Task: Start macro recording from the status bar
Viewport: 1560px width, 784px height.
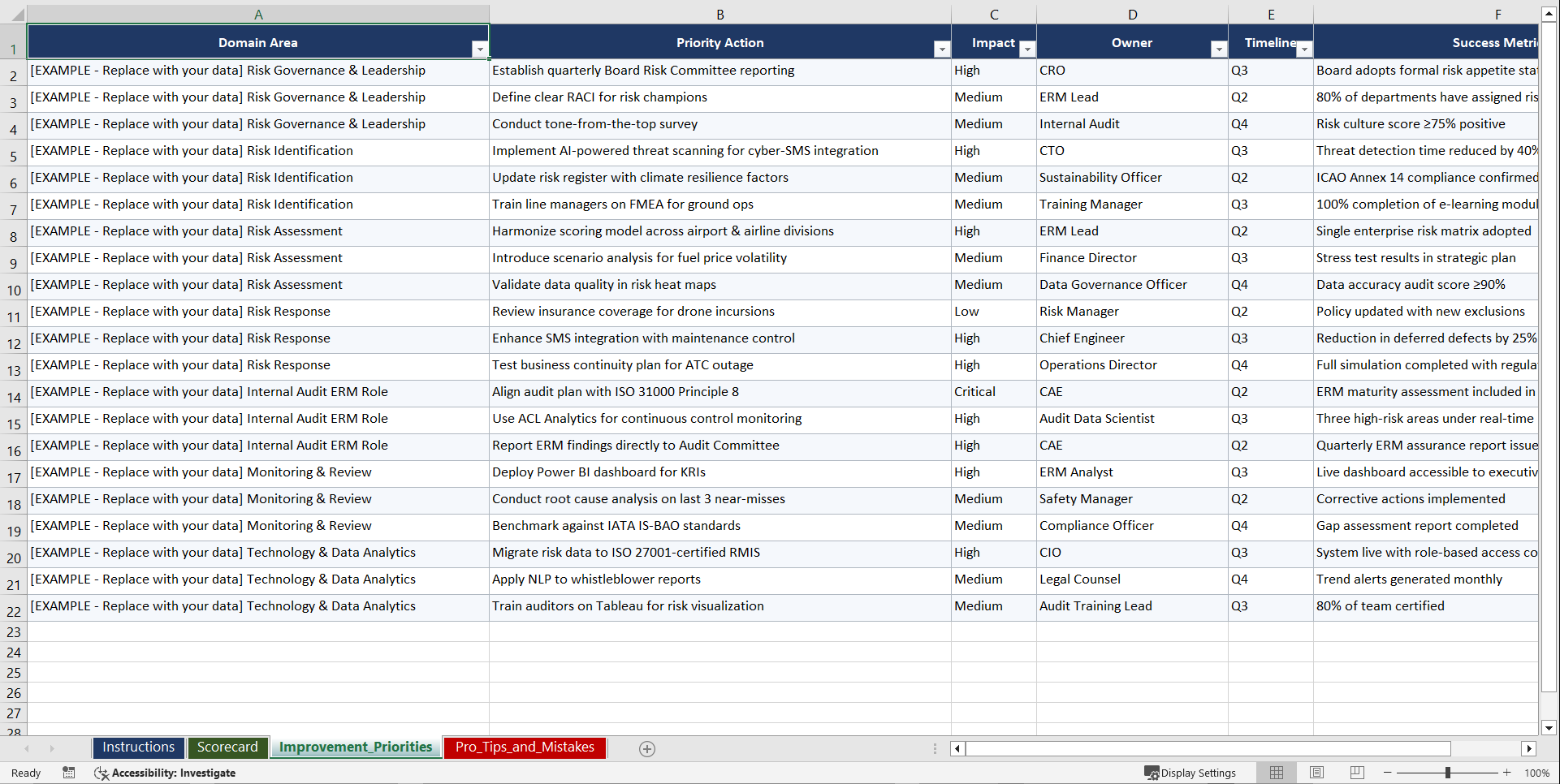Action: click(x=69, y=773)
